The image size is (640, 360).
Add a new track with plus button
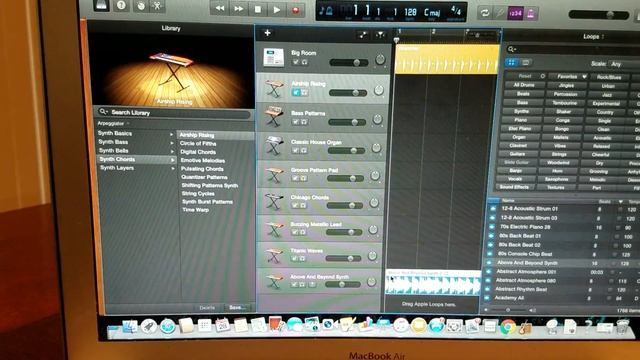click(267, 33)
